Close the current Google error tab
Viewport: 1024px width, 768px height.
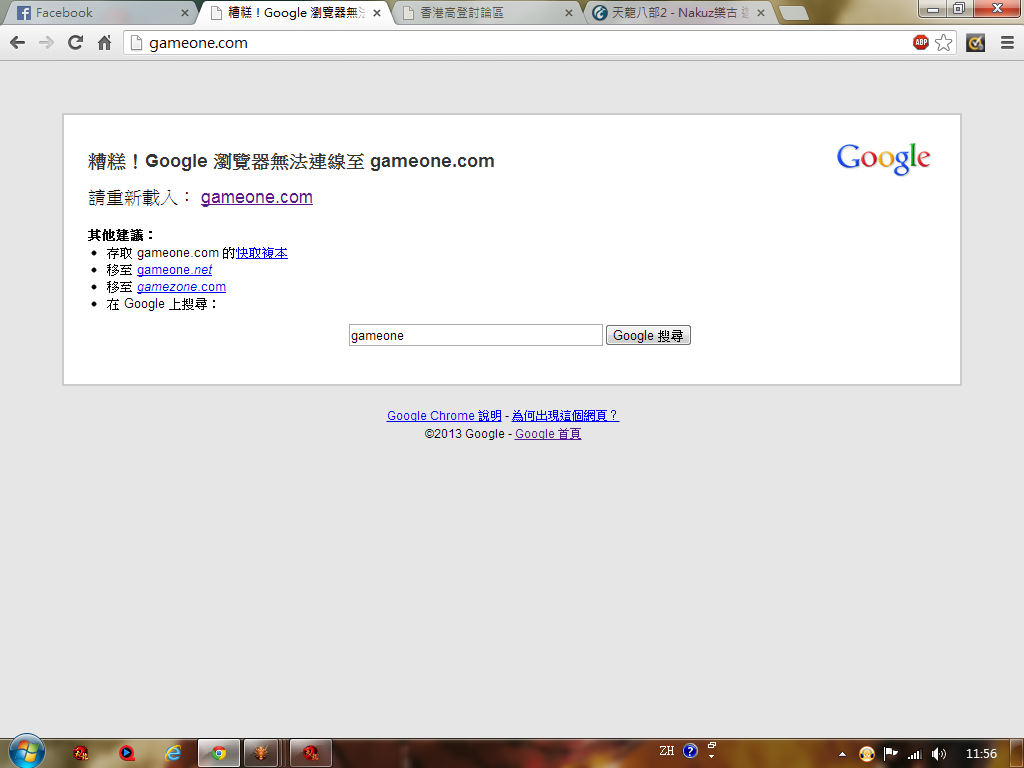pyautogui.click(x=377, y=12)
